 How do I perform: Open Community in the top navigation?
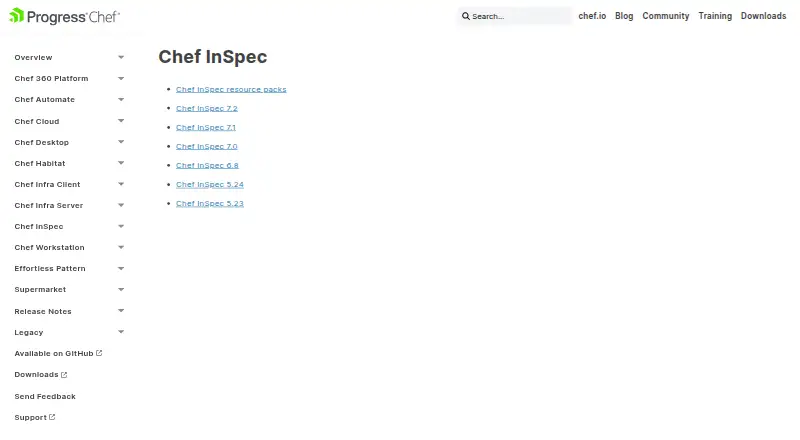[666, 16]
